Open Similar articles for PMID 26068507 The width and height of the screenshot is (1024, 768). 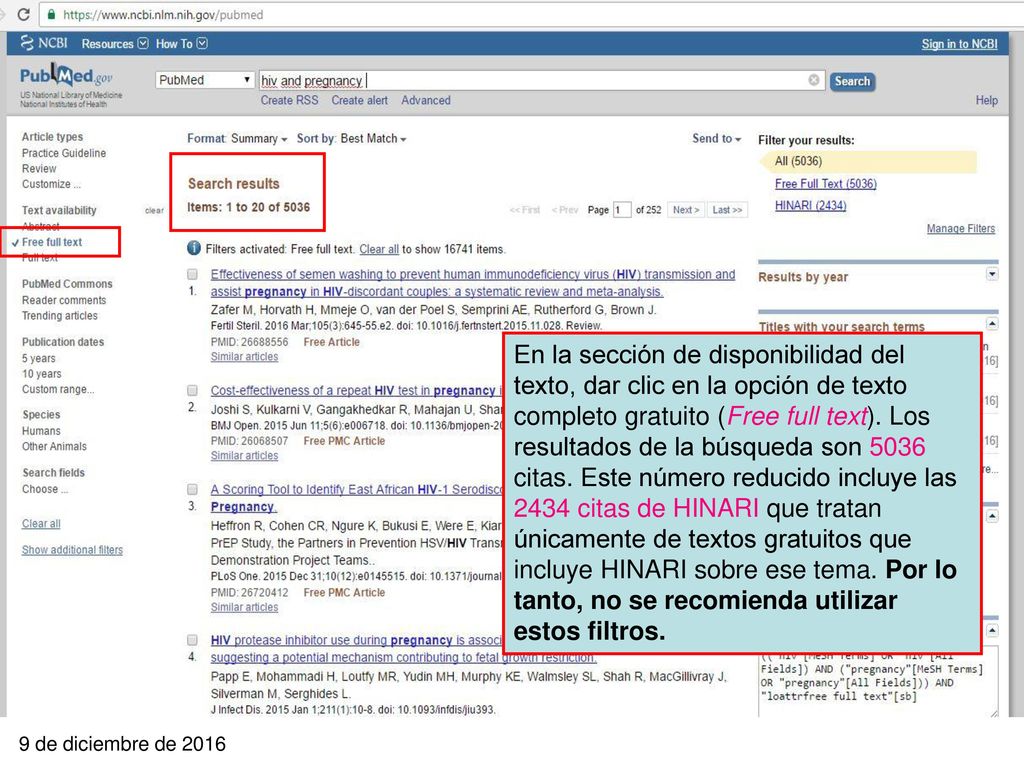[244, 456]
